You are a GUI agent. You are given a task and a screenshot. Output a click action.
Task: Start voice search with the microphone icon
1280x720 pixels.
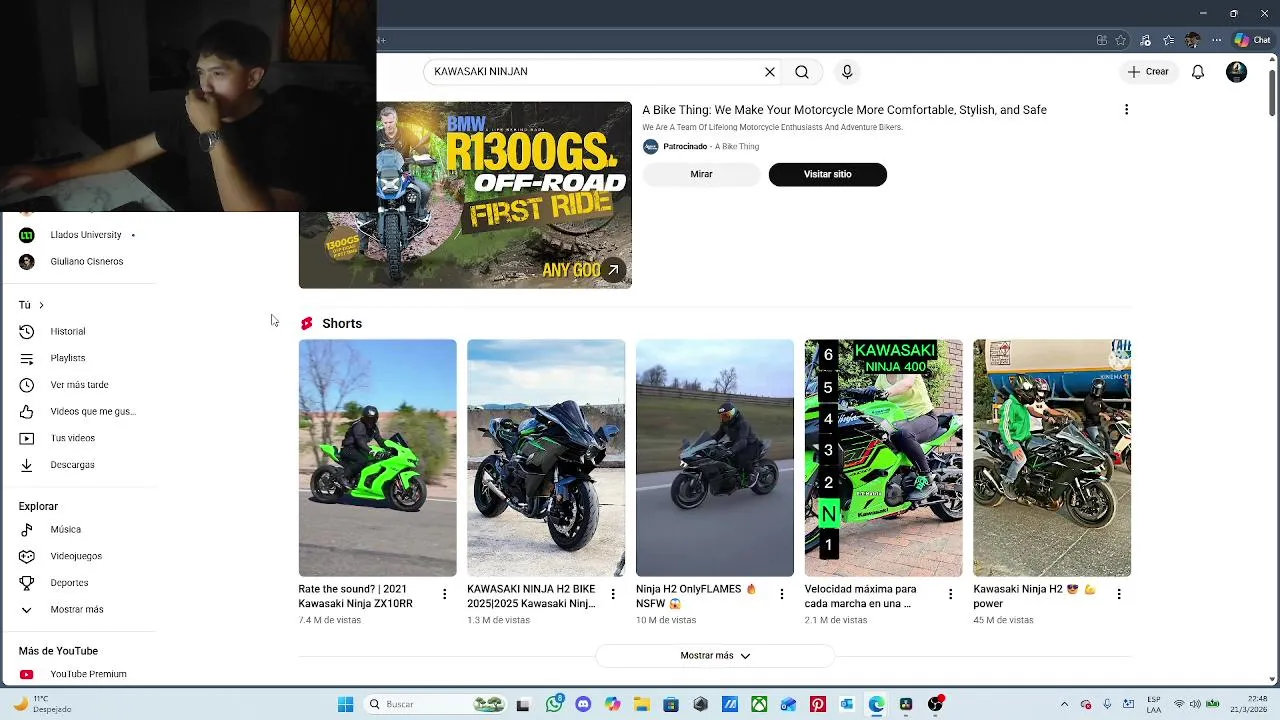pyautogui.click(x=847, y=72)
